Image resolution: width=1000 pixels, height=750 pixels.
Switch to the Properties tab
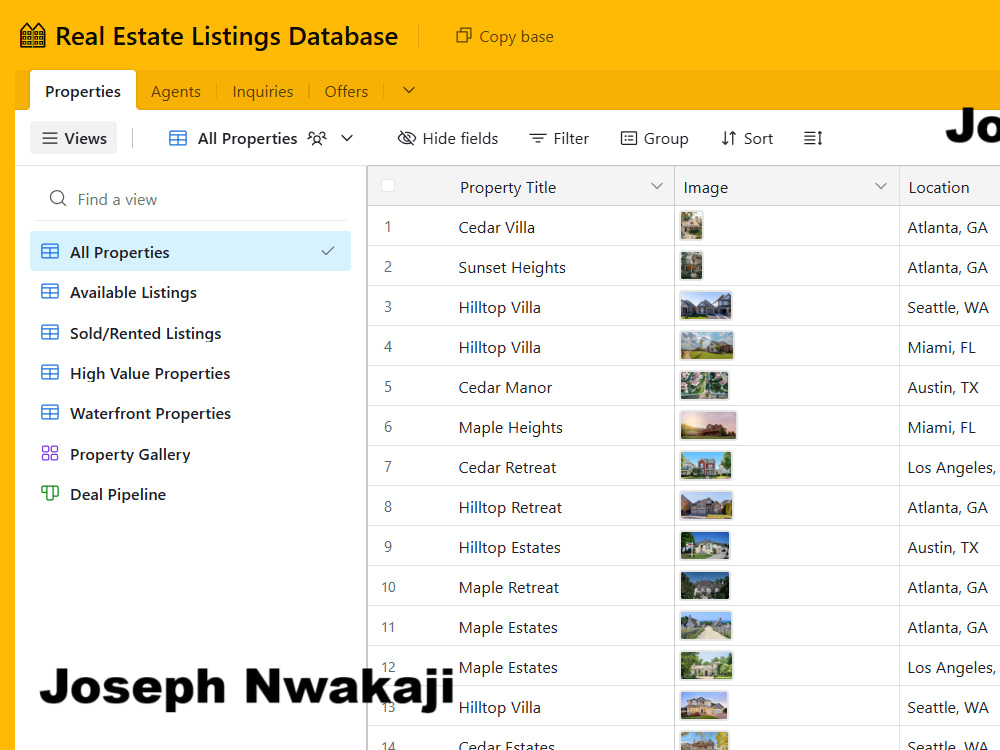tap(83, 91)
